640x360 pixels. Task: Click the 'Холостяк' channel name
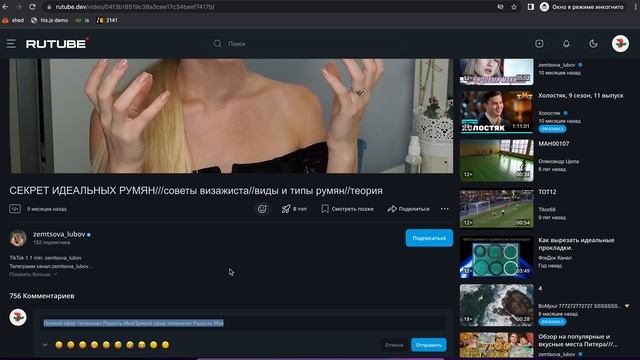[549, 113]
